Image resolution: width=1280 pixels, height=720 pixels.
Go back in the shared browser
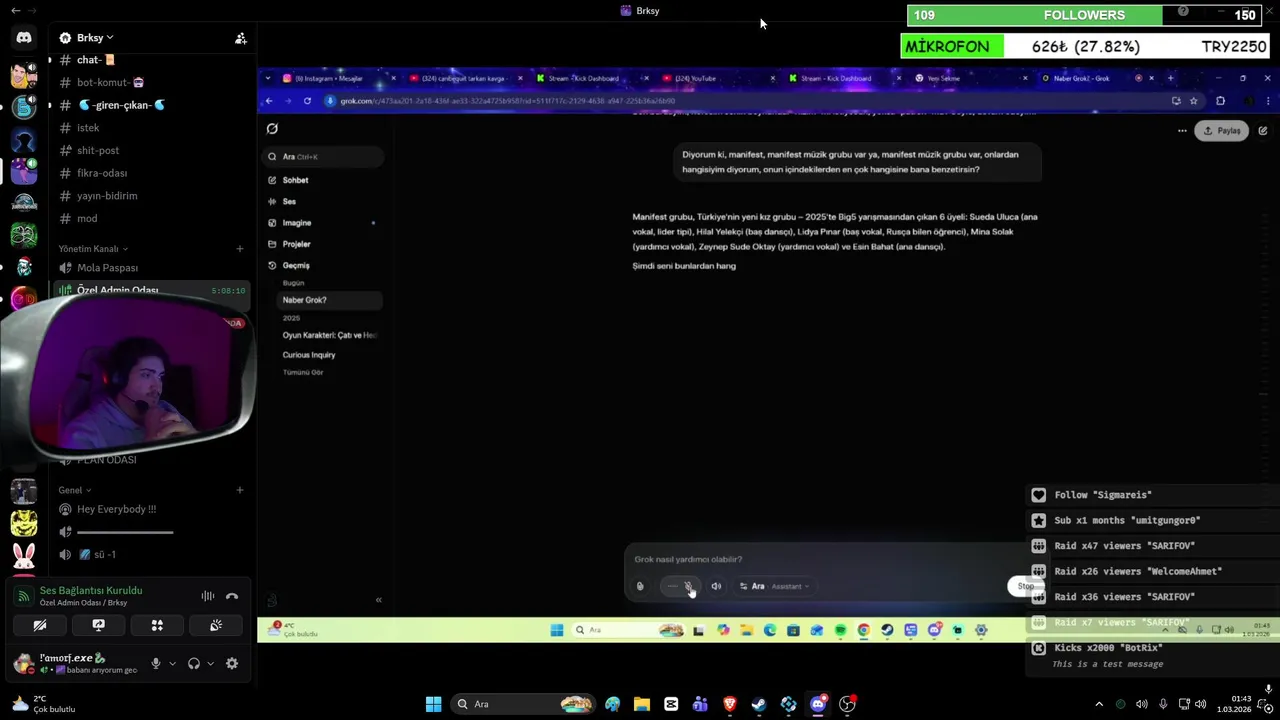click(x=269, y=101)
